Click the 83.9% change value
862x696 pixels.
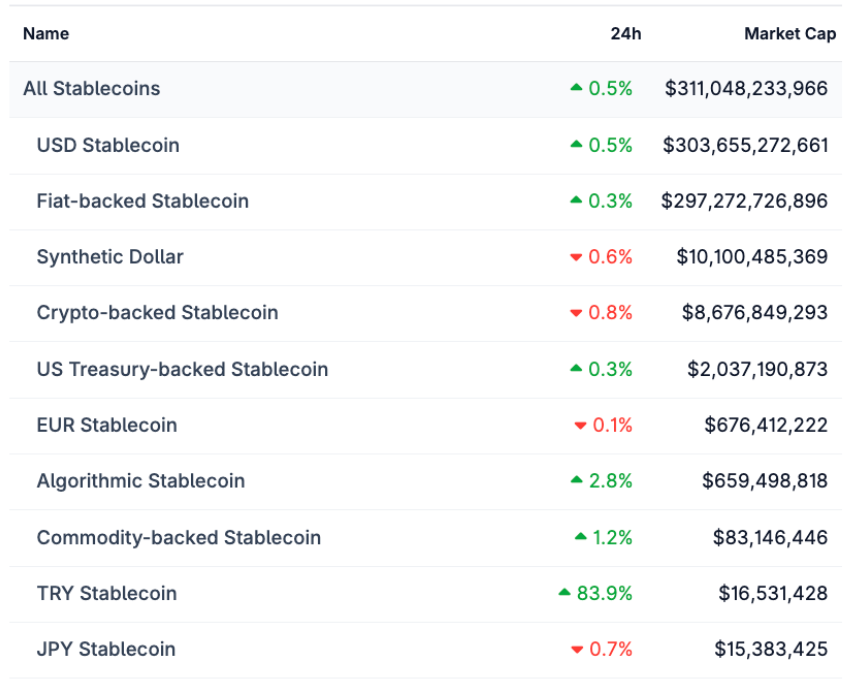605,593
